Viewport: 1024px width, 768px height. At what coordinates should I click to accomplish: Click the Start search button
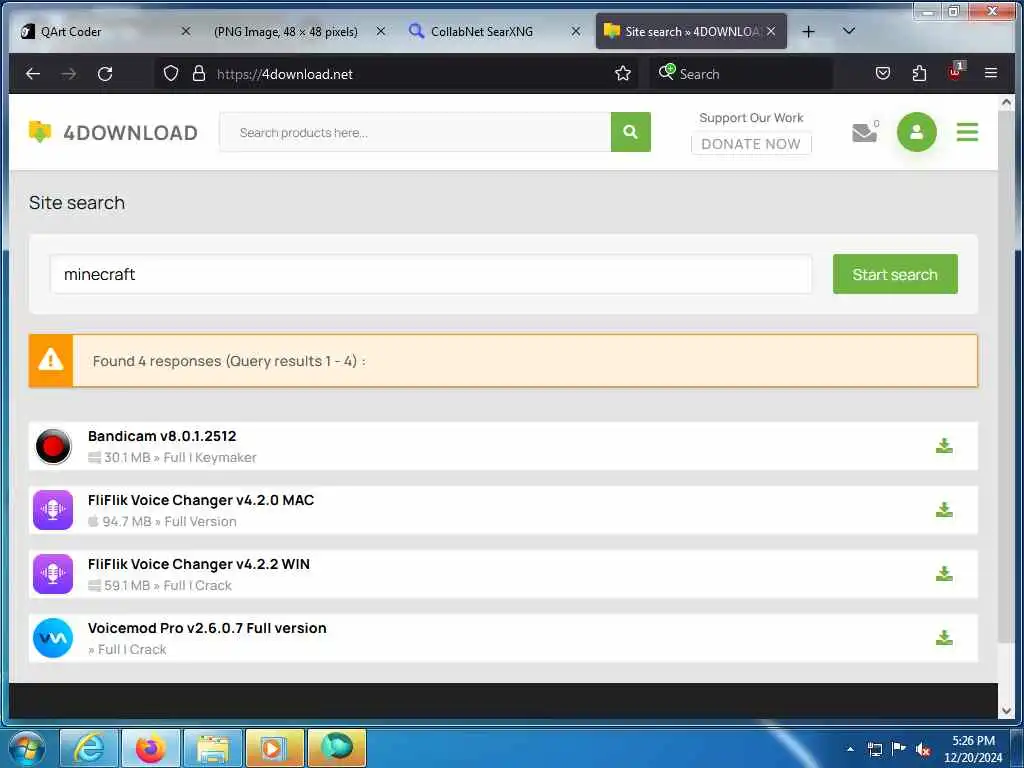pyautogui.click(x=895, y=274)
